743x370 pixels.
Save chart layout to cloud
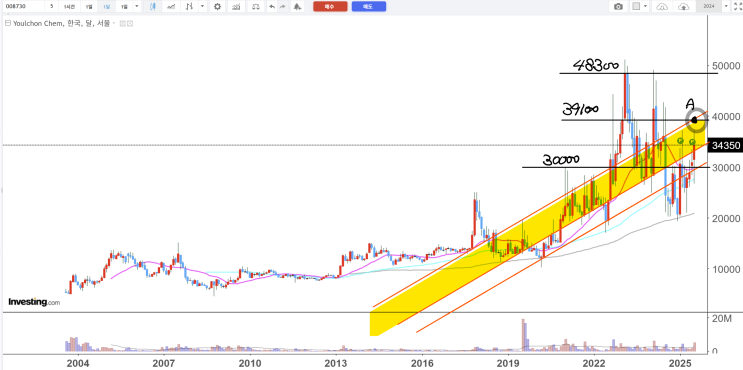point(684,7)
